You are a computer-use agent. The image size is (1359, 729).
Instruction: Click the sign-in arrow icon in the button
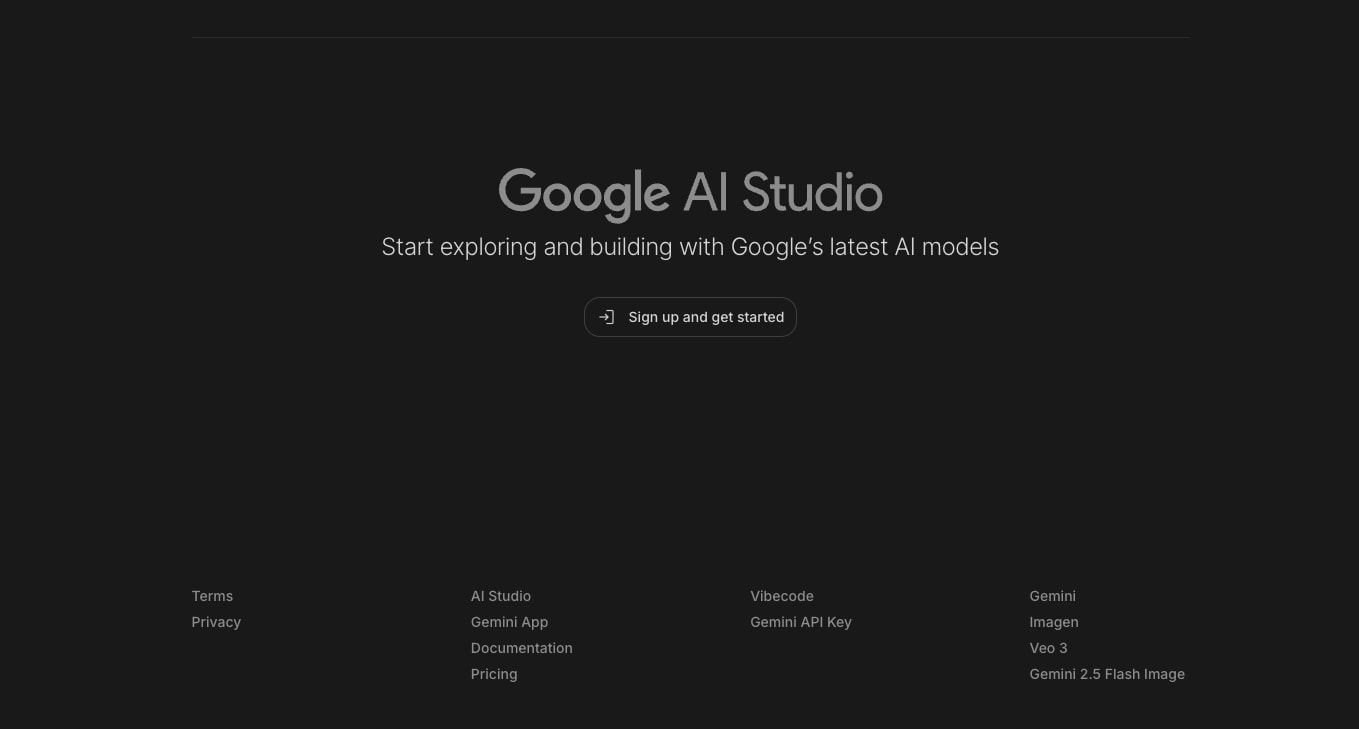(606, 317)
